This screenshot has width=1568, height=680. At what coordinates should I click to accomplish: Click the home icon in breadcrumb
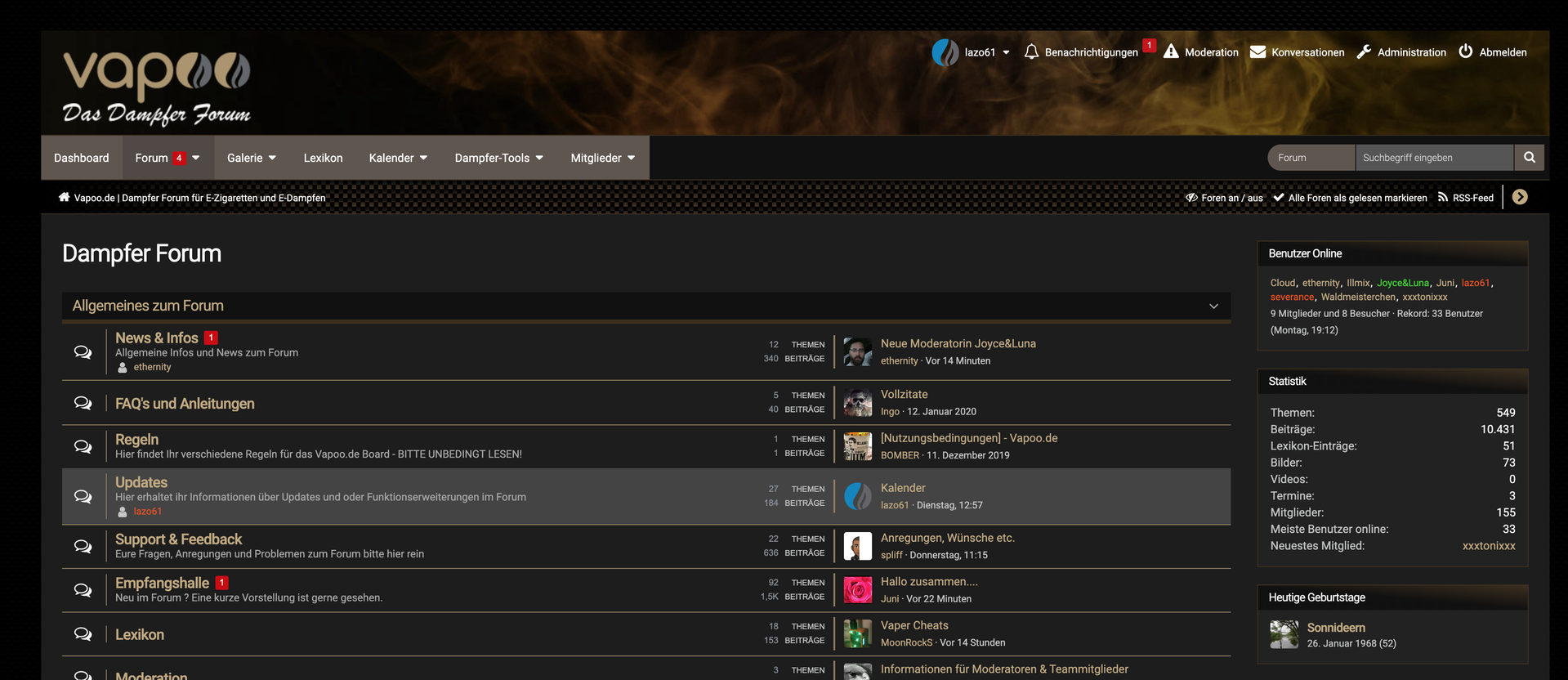64,198
